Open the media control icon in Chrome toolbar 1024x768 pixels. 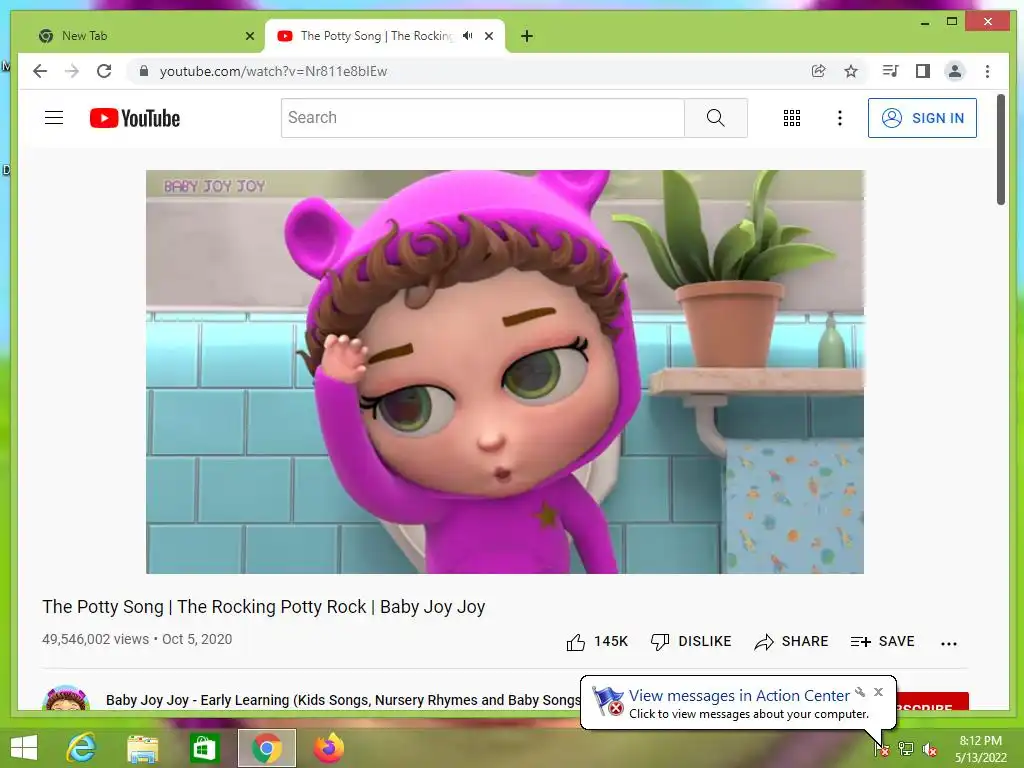coord(890,71)
